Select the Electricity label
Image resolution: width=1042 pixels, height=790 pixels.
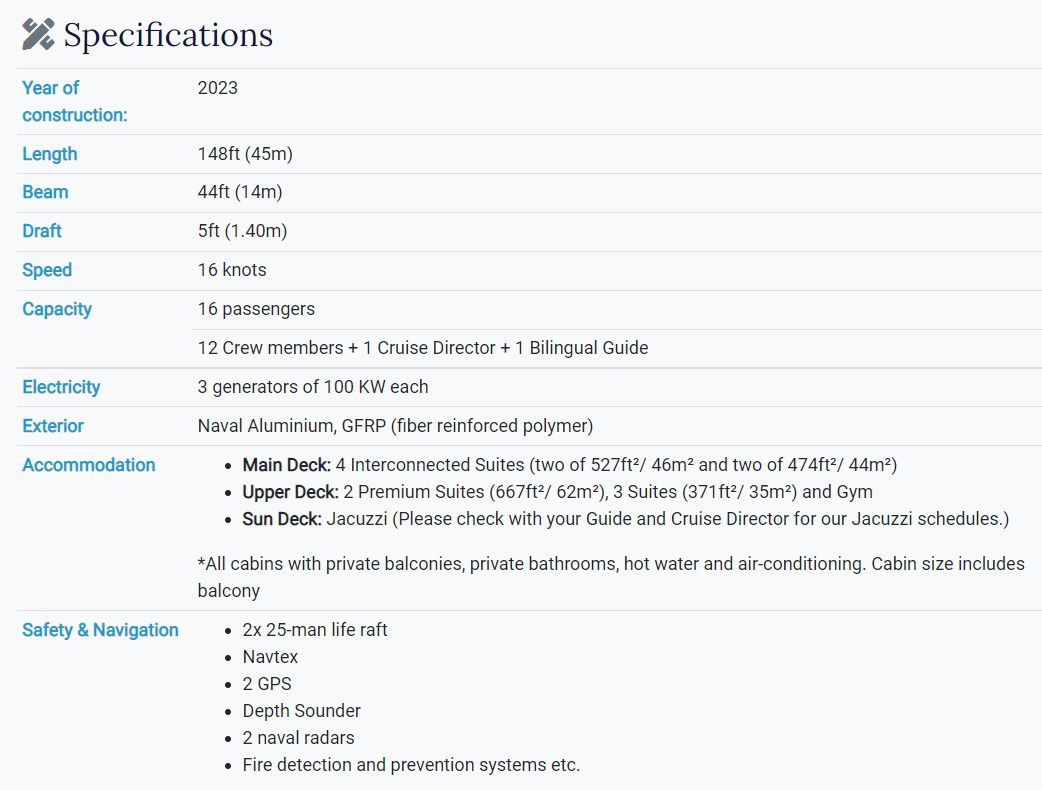(61, 387)
